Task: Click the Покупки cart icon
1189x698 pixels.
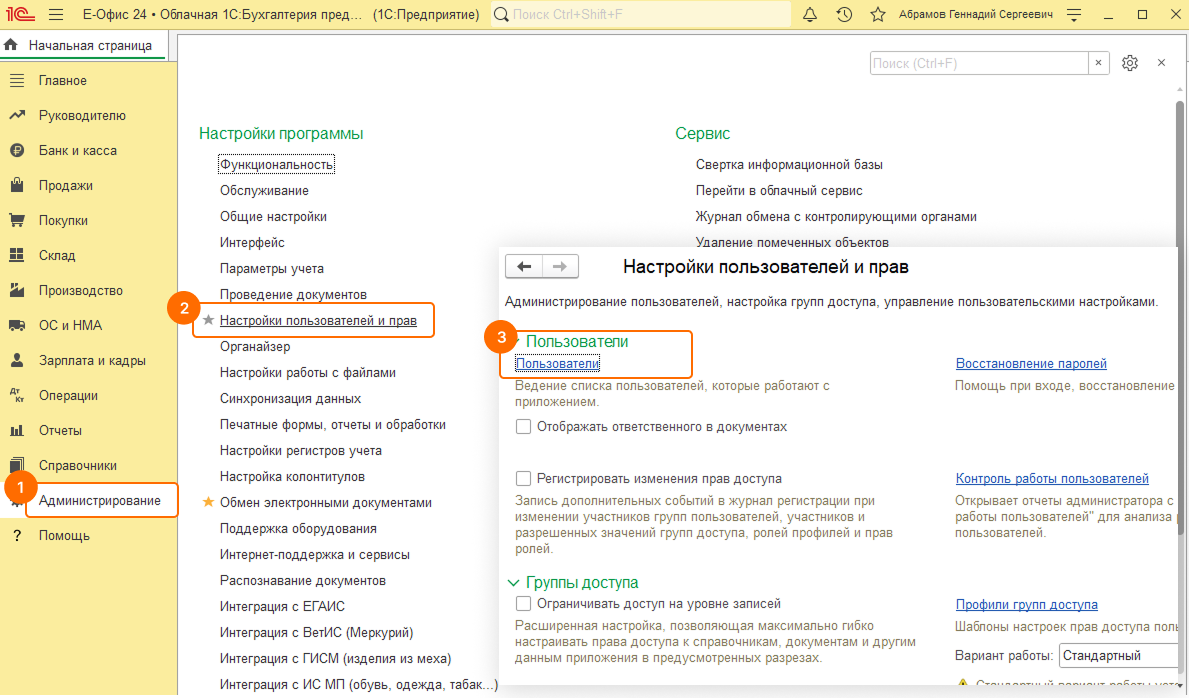Action: 17,220
